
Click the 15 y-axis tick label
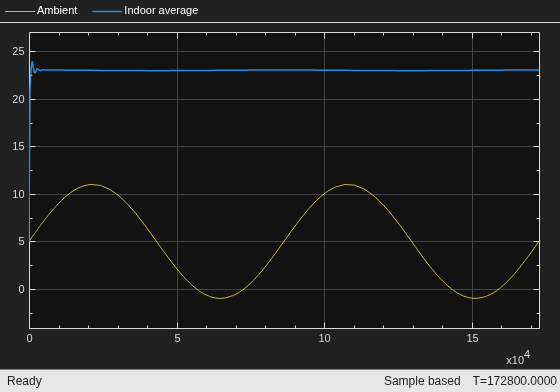point(18,146)
